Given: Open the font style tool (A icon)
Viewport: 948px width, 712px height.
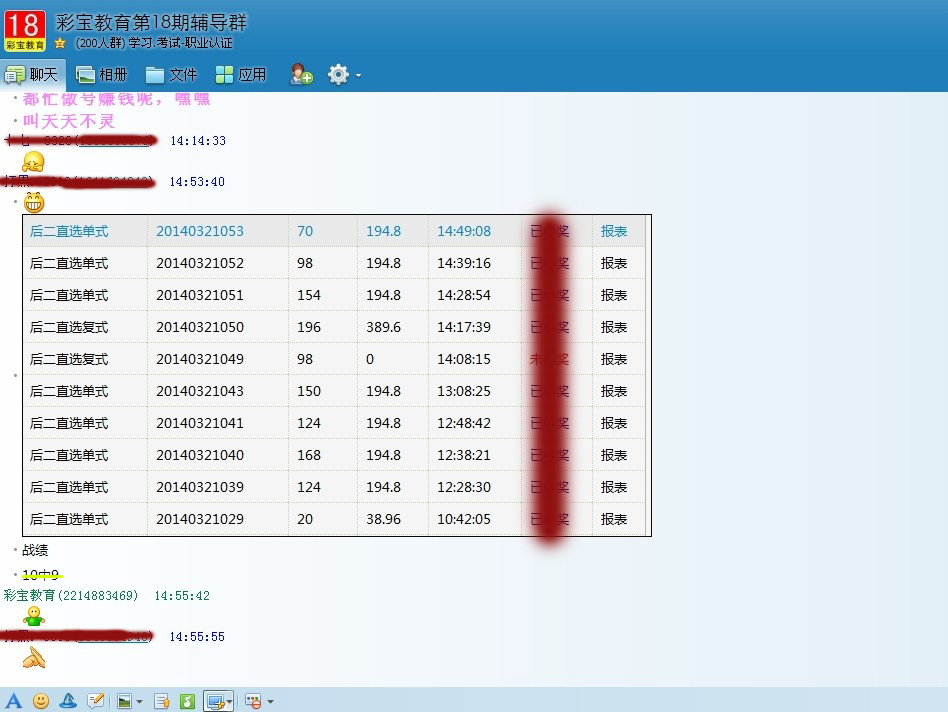Looking at the screenshot, I should tap(14, 701).
